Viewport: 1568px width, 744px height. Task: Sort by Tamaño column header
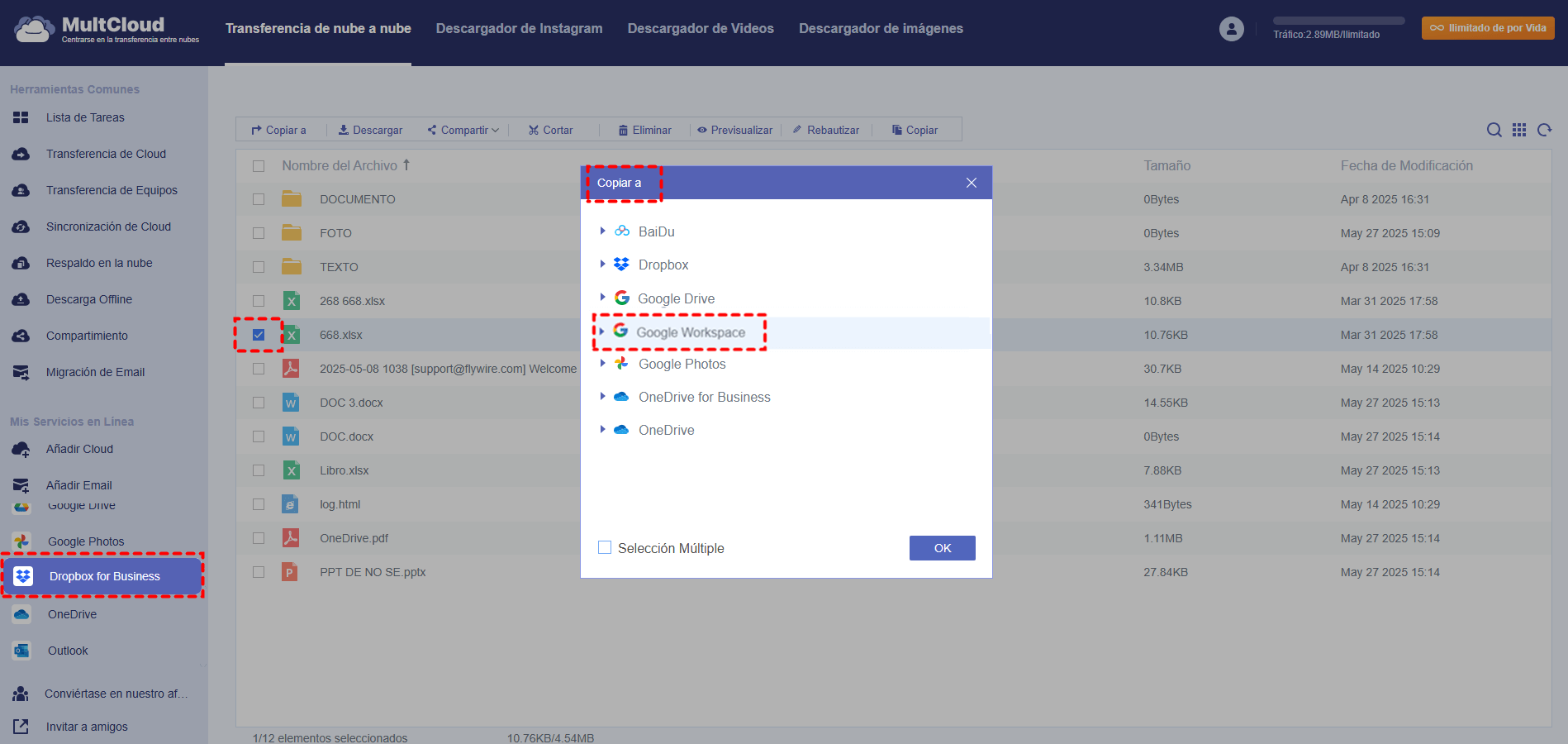pyautogui.click(x=1167, y=165)
